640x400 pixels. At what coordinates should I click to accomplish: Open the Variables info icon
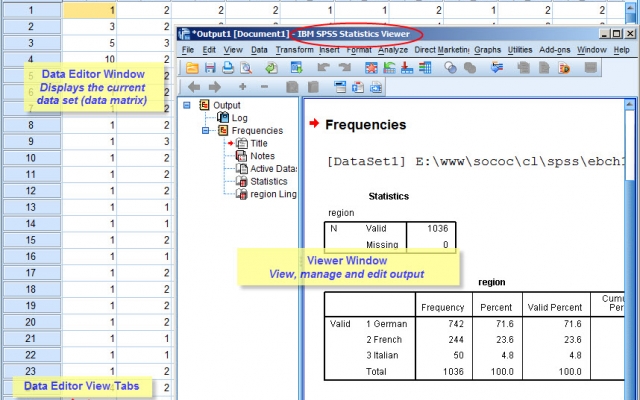[x=425, y=67]
